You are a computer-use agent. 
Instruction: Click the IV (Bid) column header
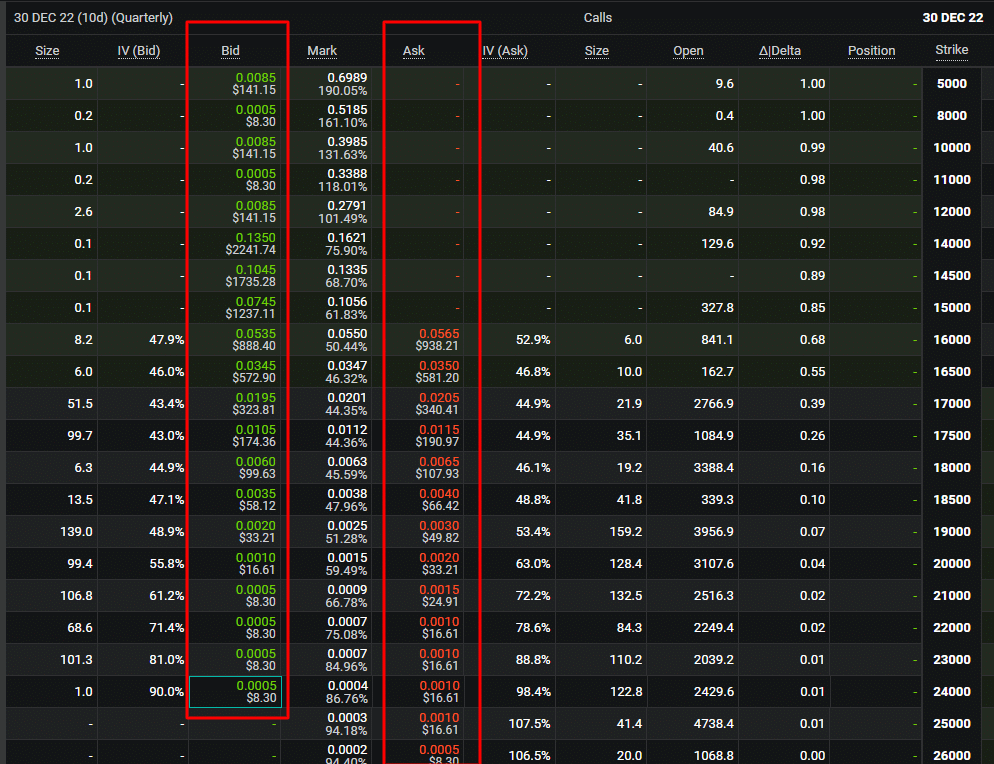[138, 51]
